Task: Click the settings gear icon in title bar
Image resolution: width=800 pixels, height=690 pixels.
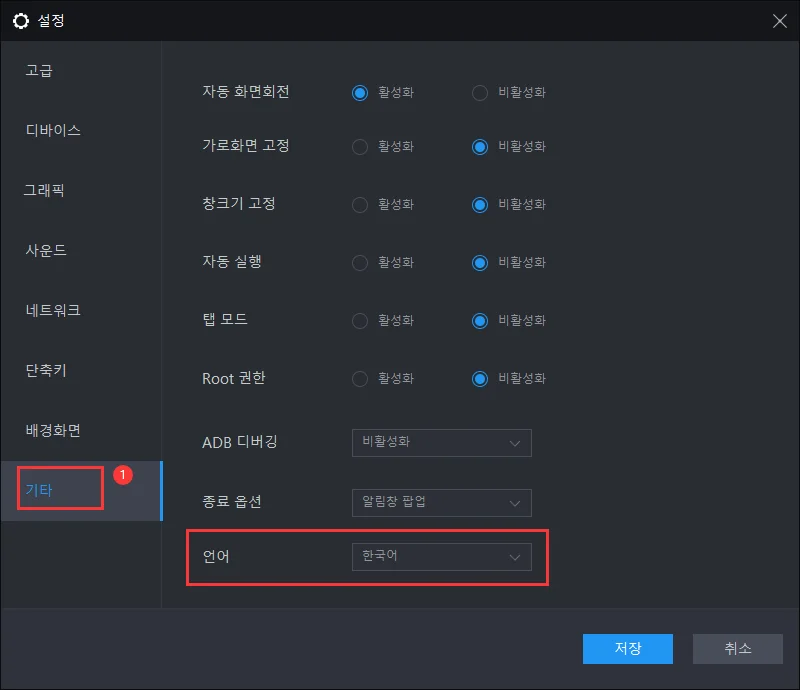Action: [21, 21]
